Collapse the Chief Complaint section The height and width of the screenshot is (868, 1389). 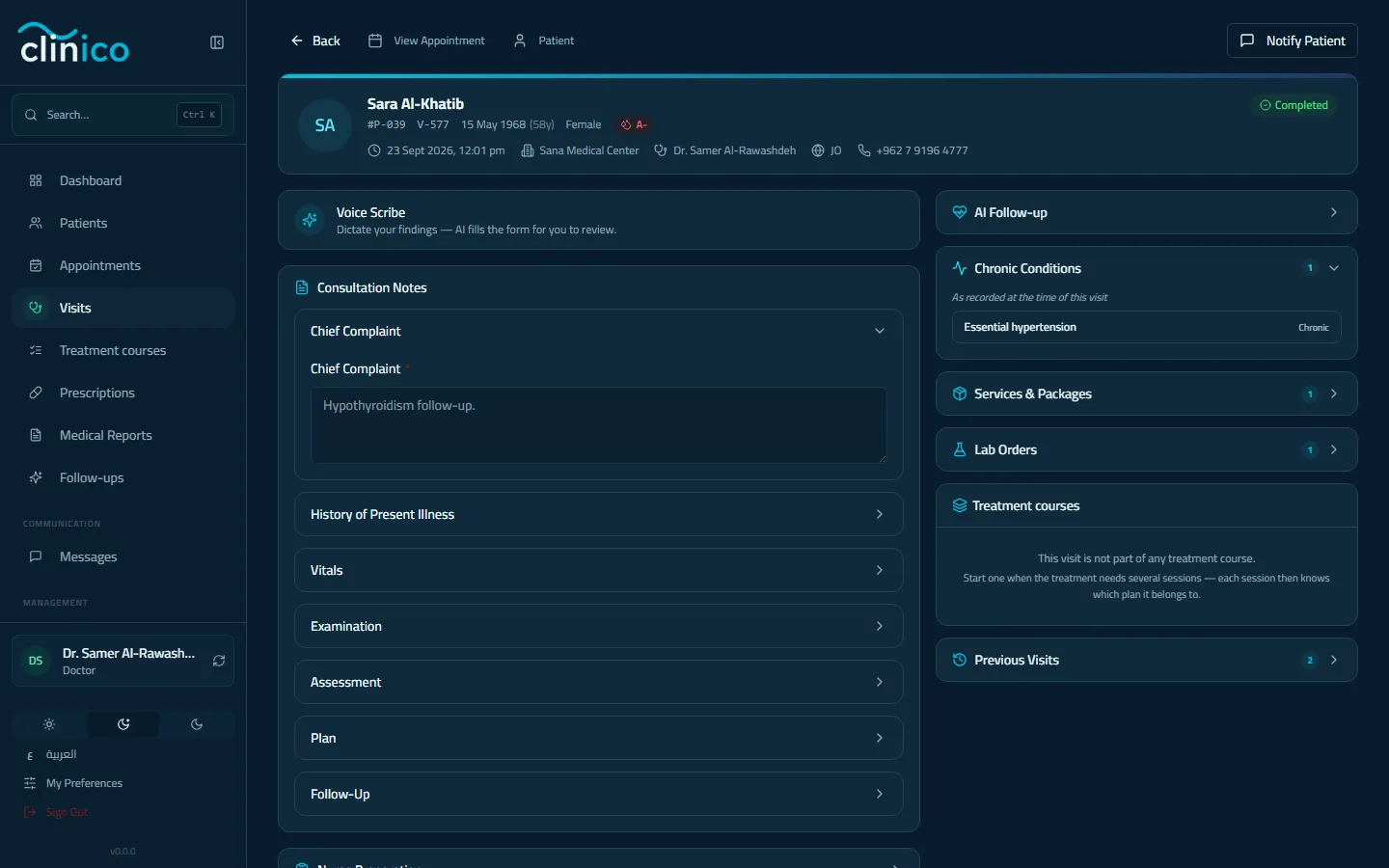click(x=599, y=331)
